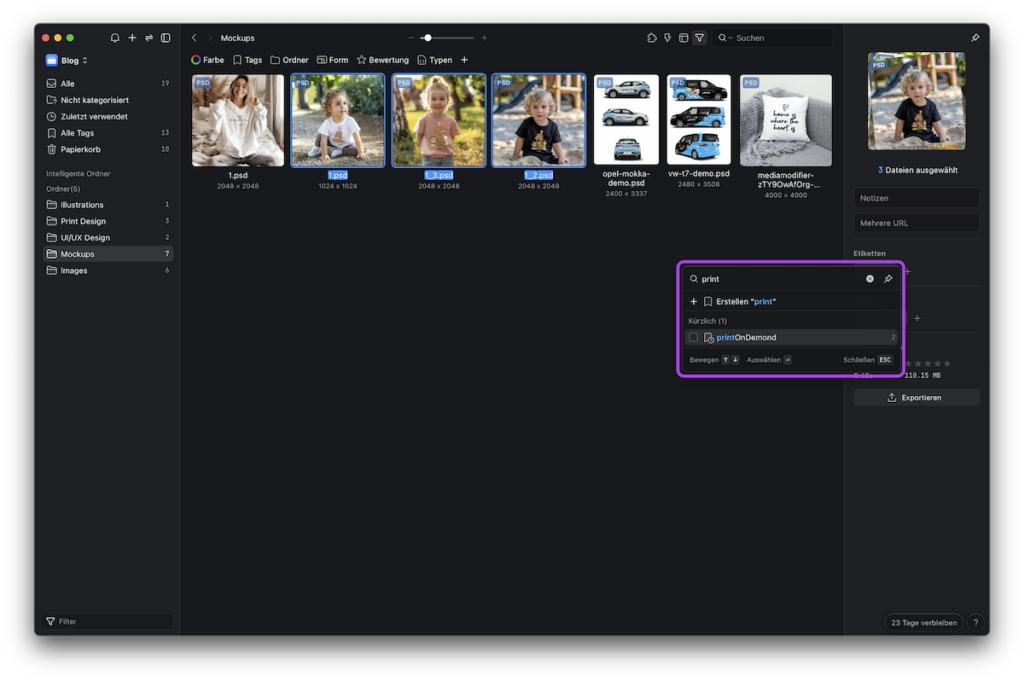Open help with the question mark
This screenshot has height=681, width=1024.
point(976,623)
